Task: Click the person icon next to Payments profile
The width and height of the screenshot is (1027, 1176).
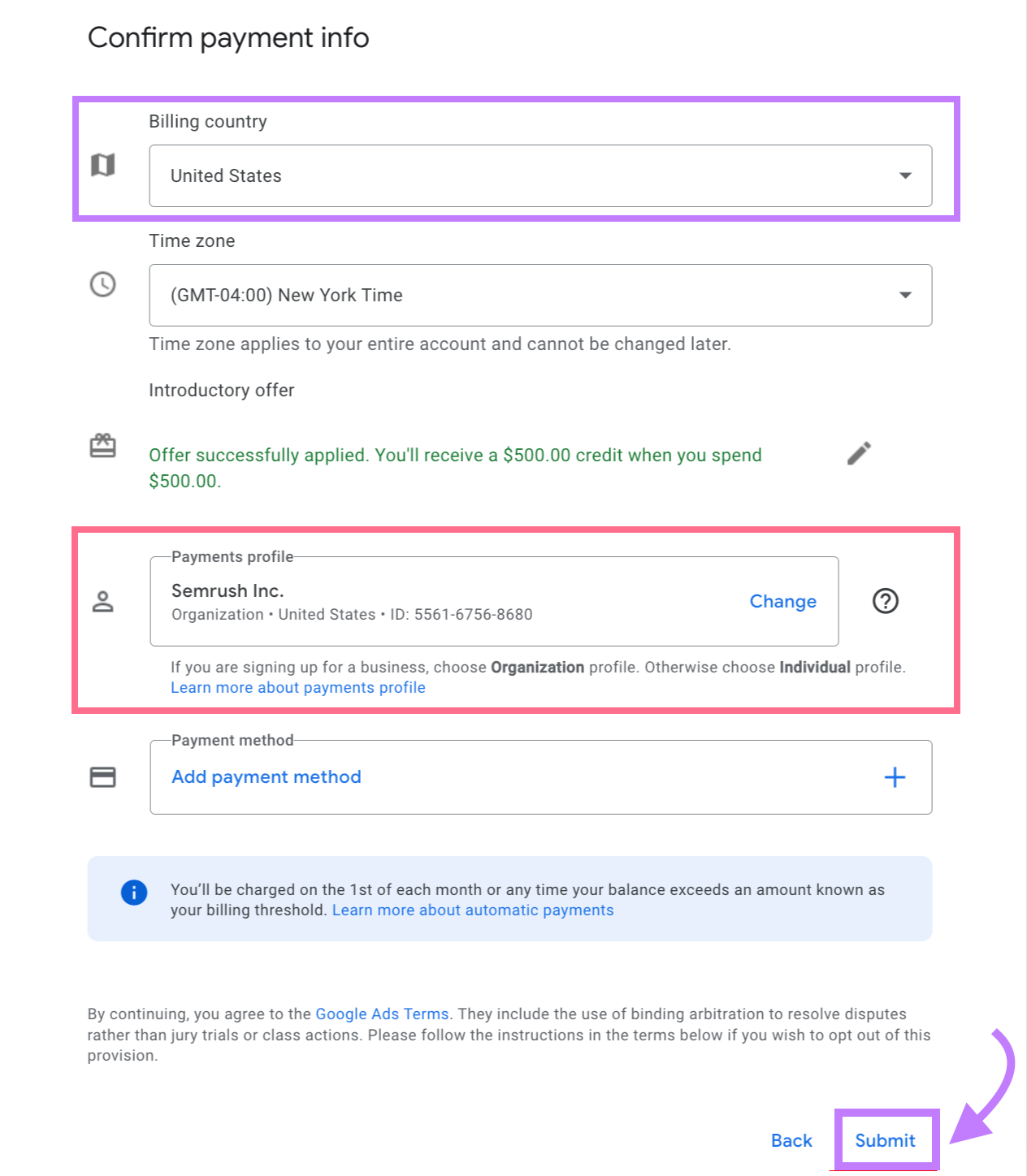Action: [x=102, y=602]
